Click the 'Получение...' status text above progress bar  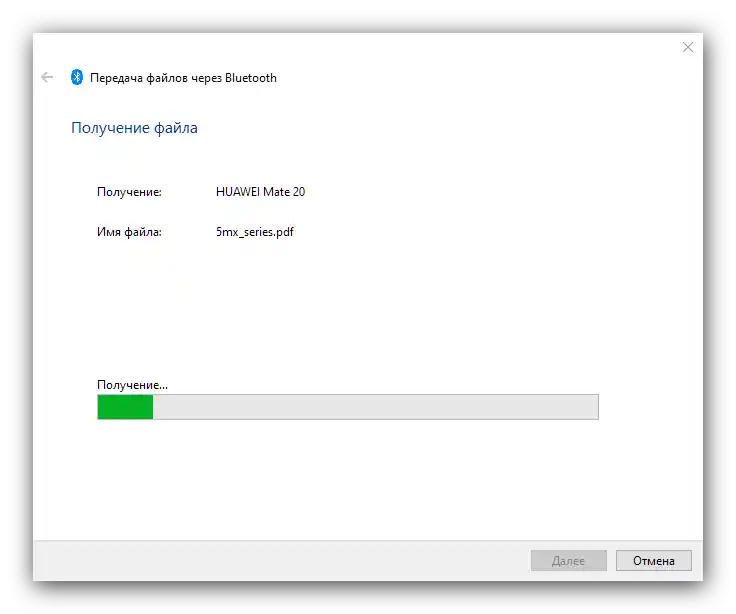point(132,385)
